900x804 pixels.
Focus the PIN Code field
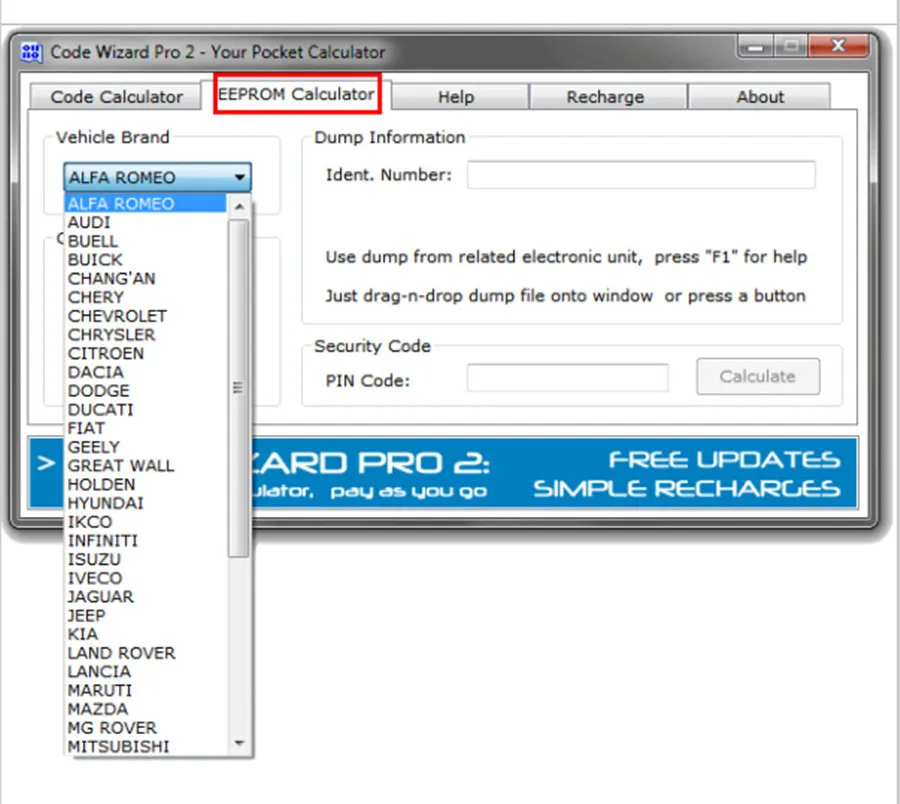pyautogui.click(x=567, y=378)
